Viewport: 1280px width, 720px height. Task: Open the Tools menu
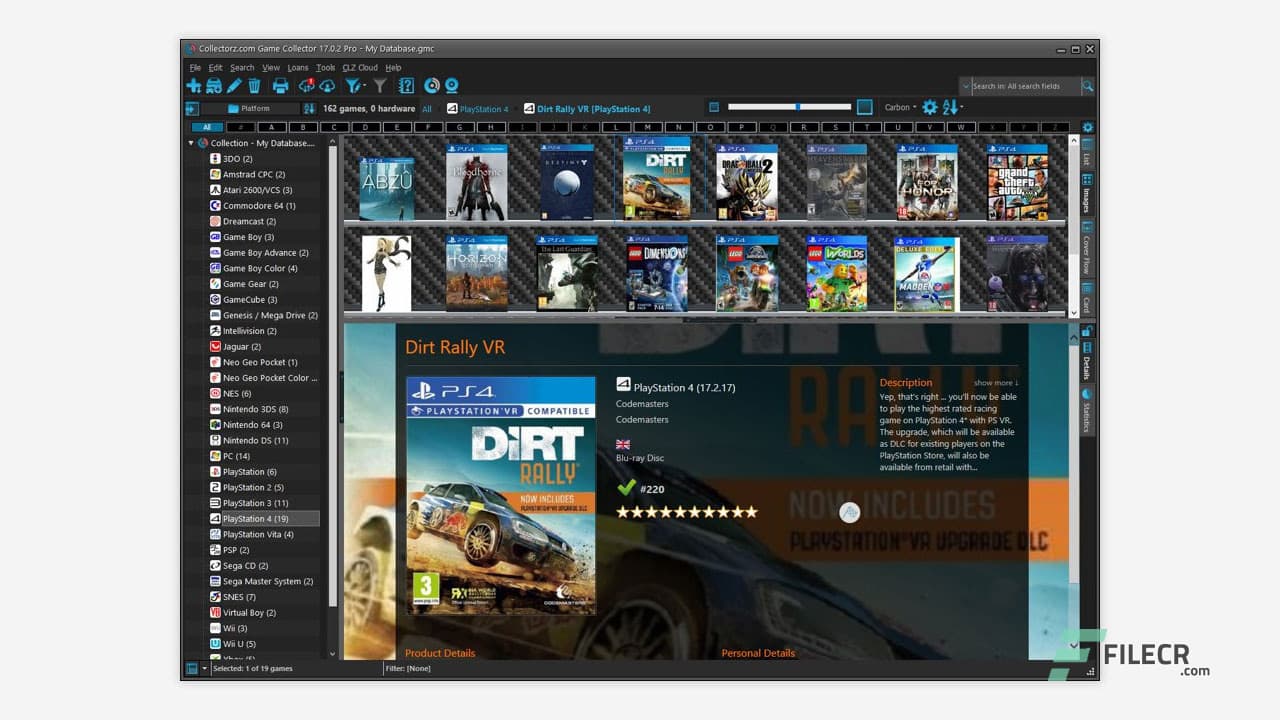[325, 67]
